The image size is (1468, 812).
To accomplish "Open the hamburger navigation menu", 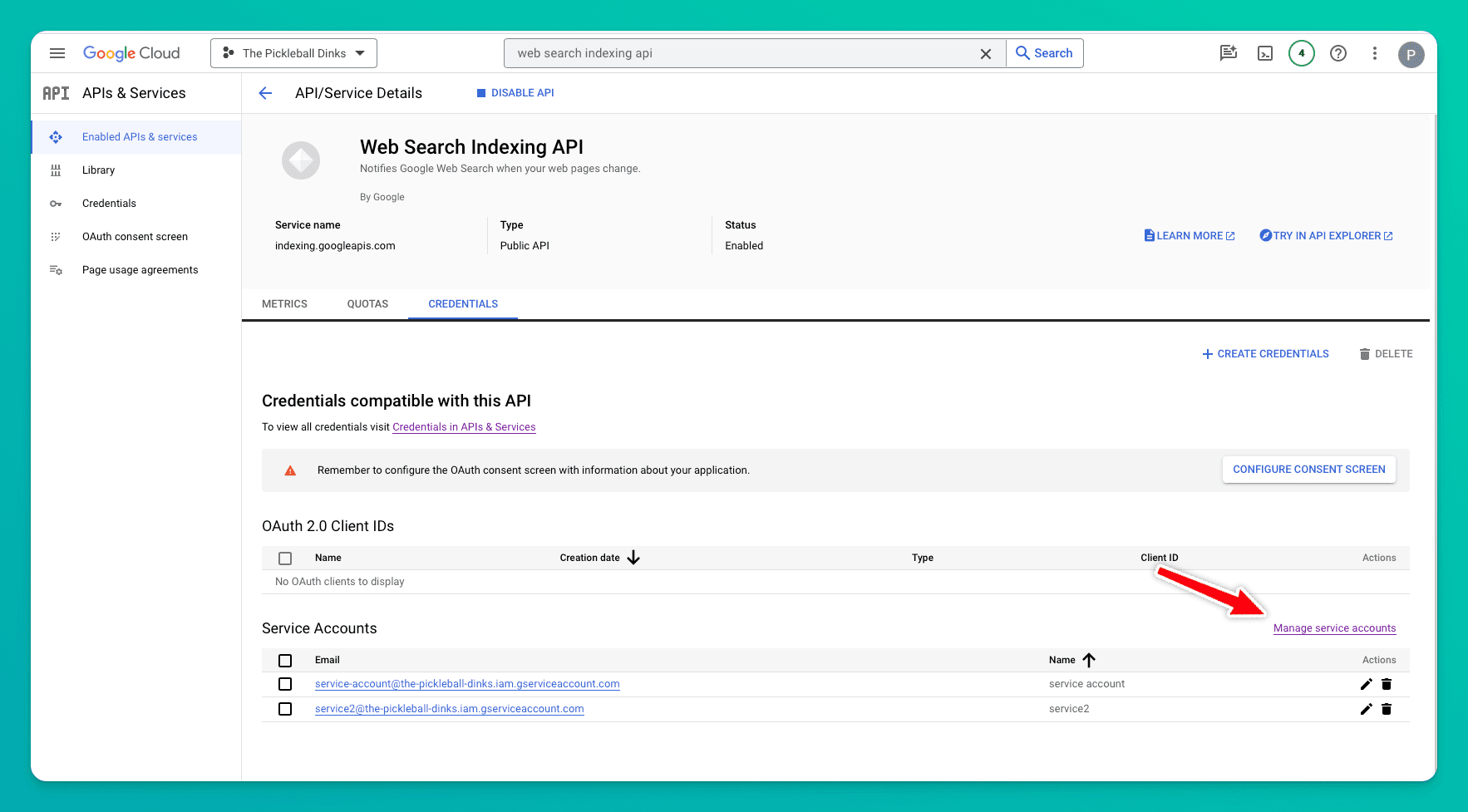I will (57, 53).
